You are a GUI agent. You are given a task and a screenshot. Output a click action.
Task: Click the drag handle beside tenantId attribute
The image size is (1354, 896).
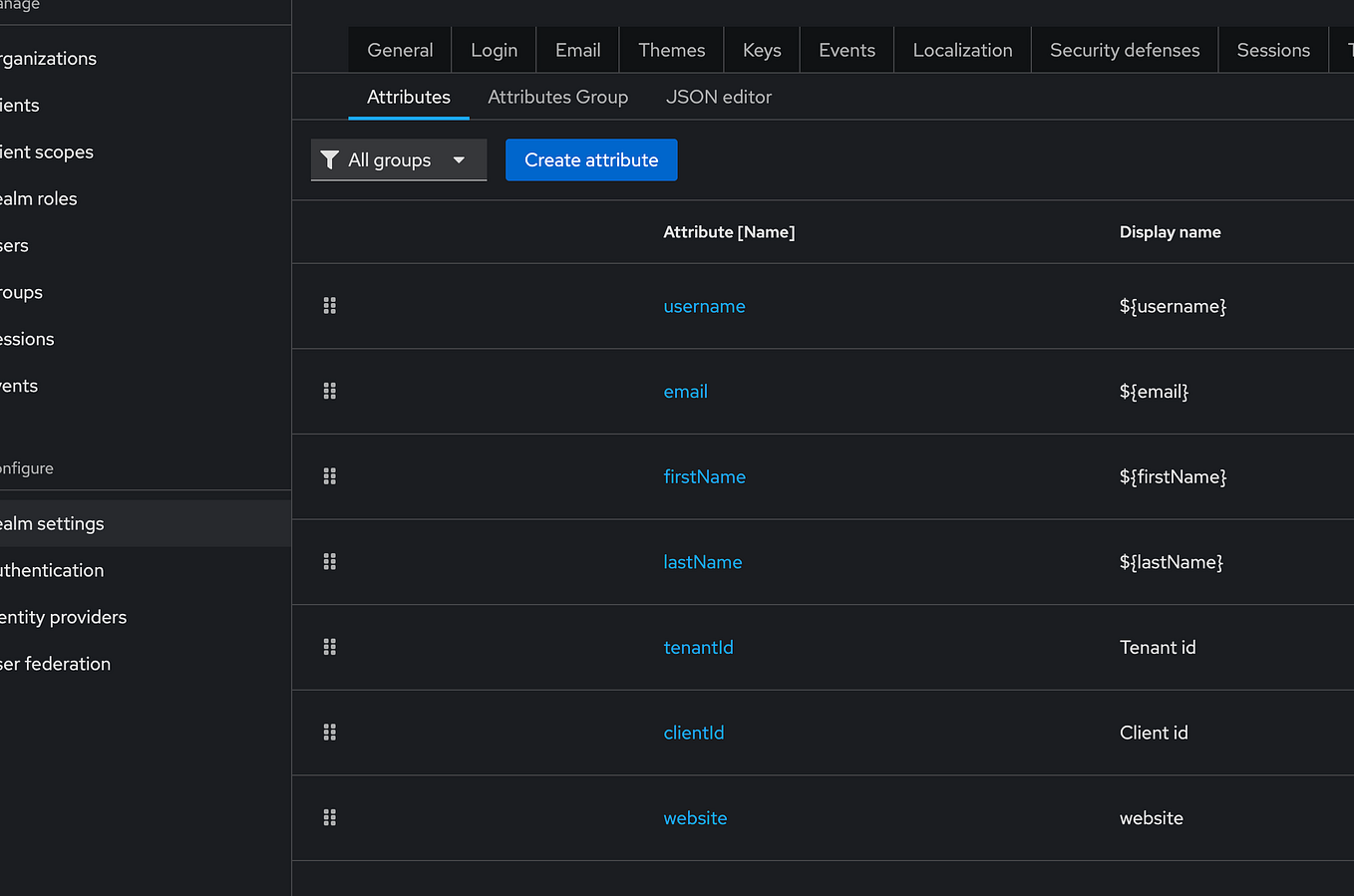330,647
